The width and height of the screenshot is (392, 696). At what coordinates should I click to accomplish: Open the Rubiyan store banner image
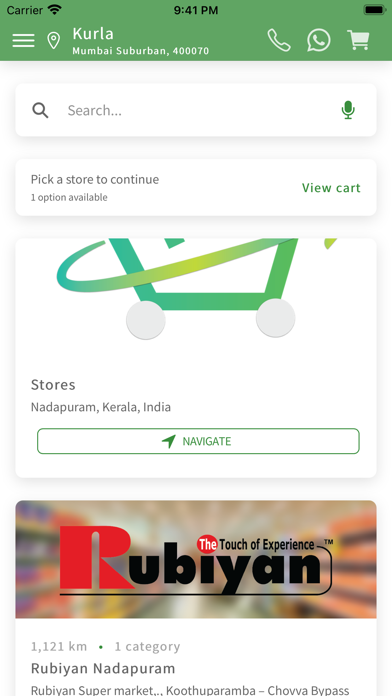[196, 559]
